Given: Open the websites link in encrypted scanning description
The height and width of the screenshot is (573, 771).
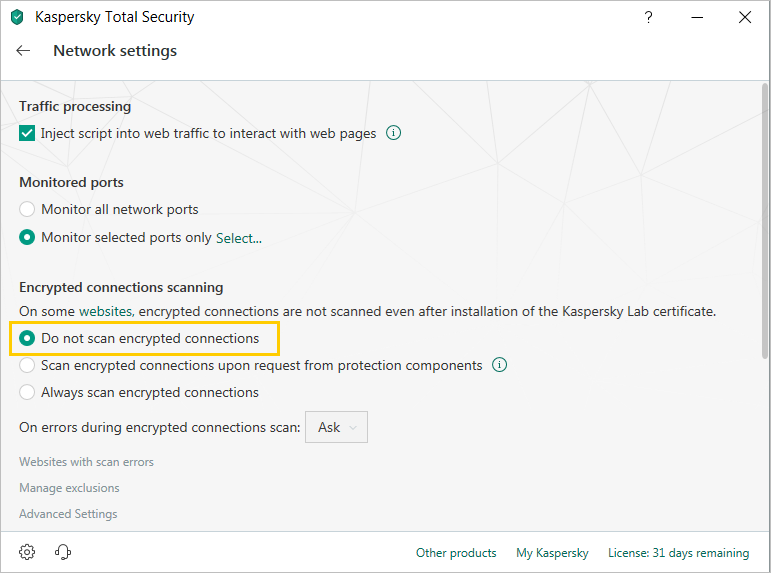Looking at the screenshot, I should 106,311.
